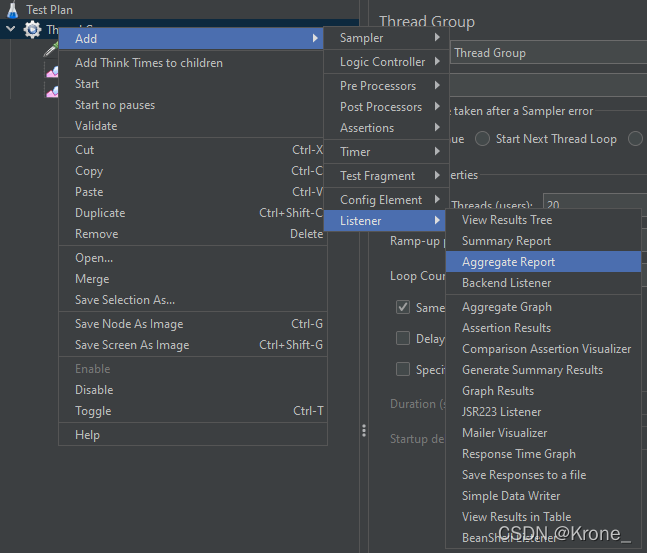The width and height of the screenshot is (647, 553).
Task: Add View Results in Table
Action: pyautogui.click(x=543, y=517)
